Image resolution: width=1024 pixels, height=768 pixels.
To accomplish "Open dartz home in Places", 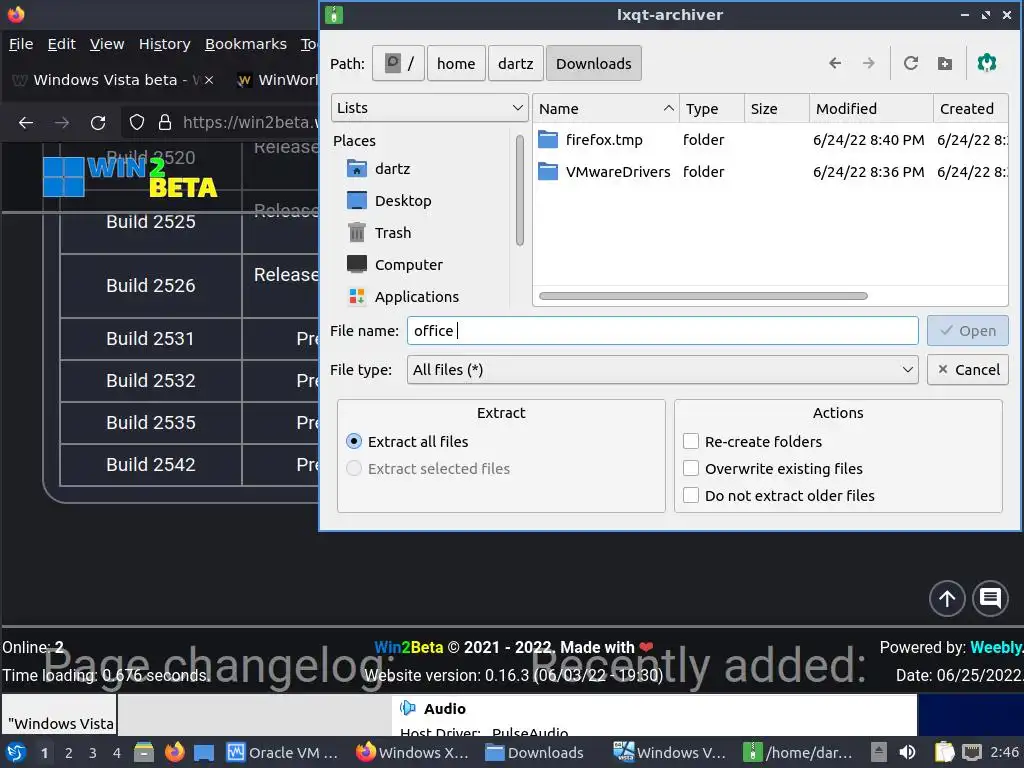I will [x=379, y=168].
